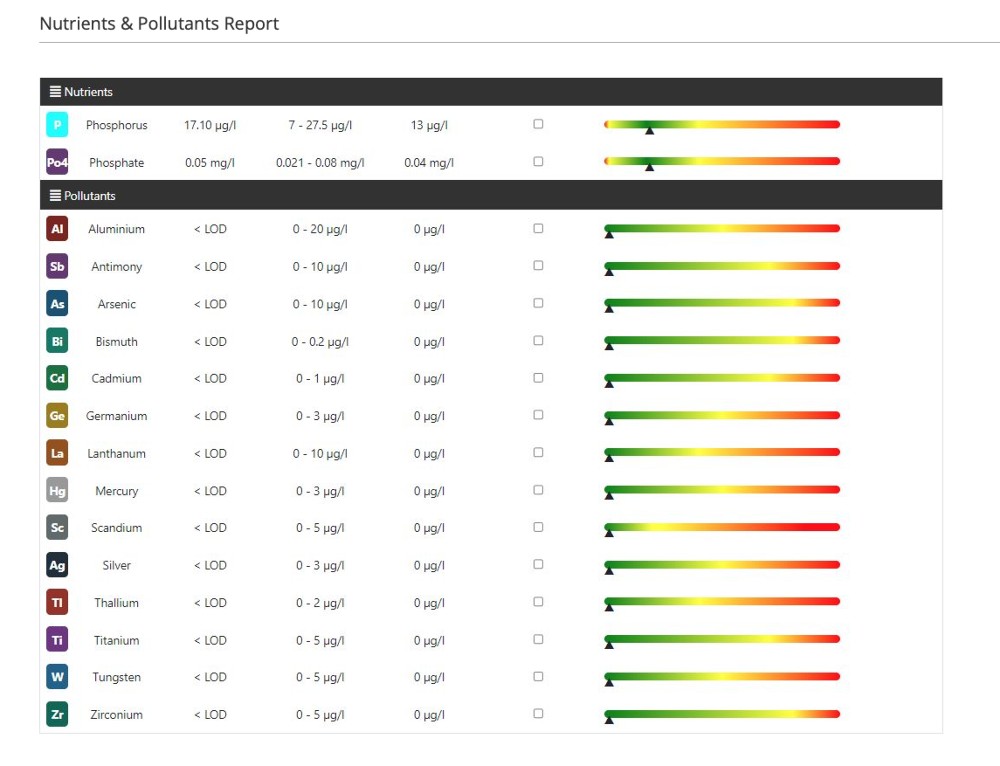Click the Po4 Phosphate icon
This screenshot has width=1000, height=766.
click(x=57, y=161)
